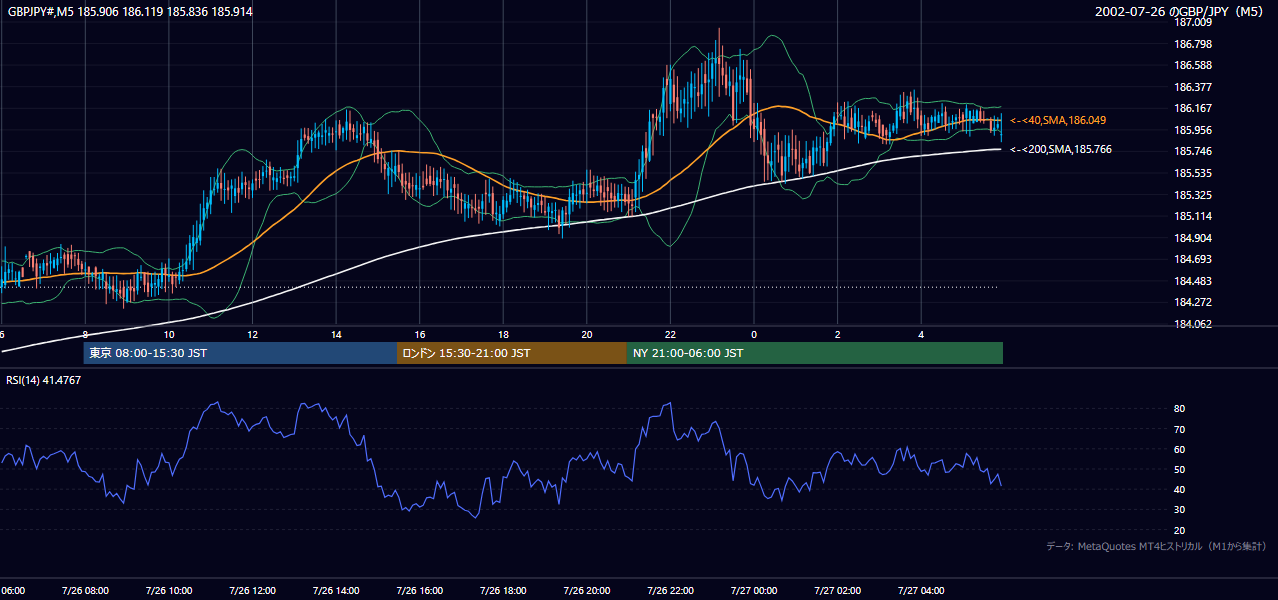Viewport: 1278px width, 600px height.
Task: Click the 7/26 18:00 bottom time label
Action: (x=503, y=591)
